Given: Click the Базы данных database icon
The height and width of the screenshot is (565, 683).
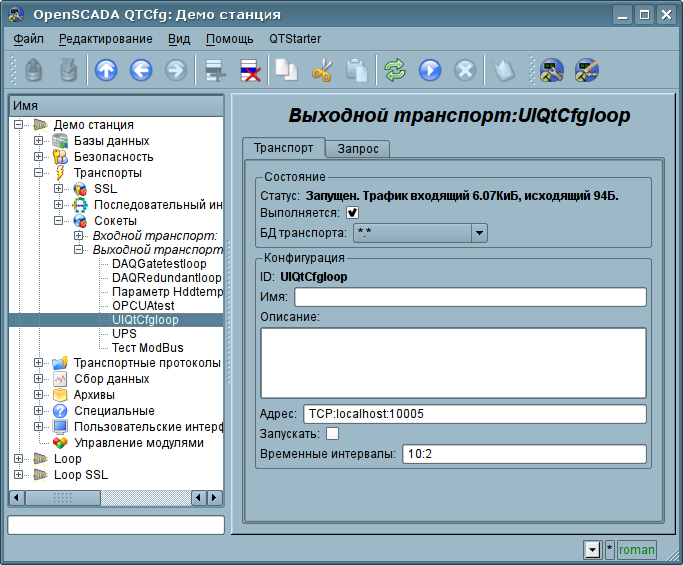Looking at the screenshot, I should click(60, 141).
